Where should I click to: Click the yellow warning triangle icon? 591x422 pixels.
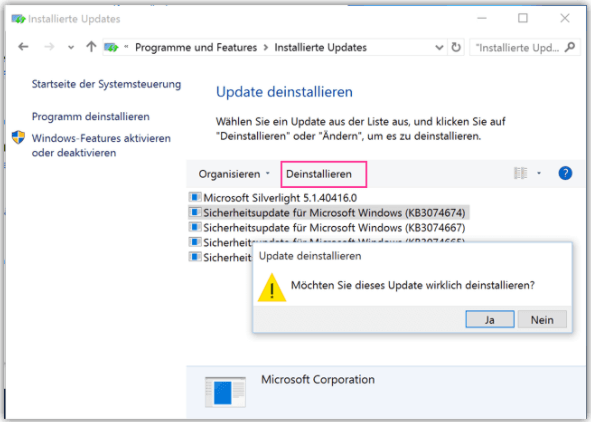coord(272,288)
